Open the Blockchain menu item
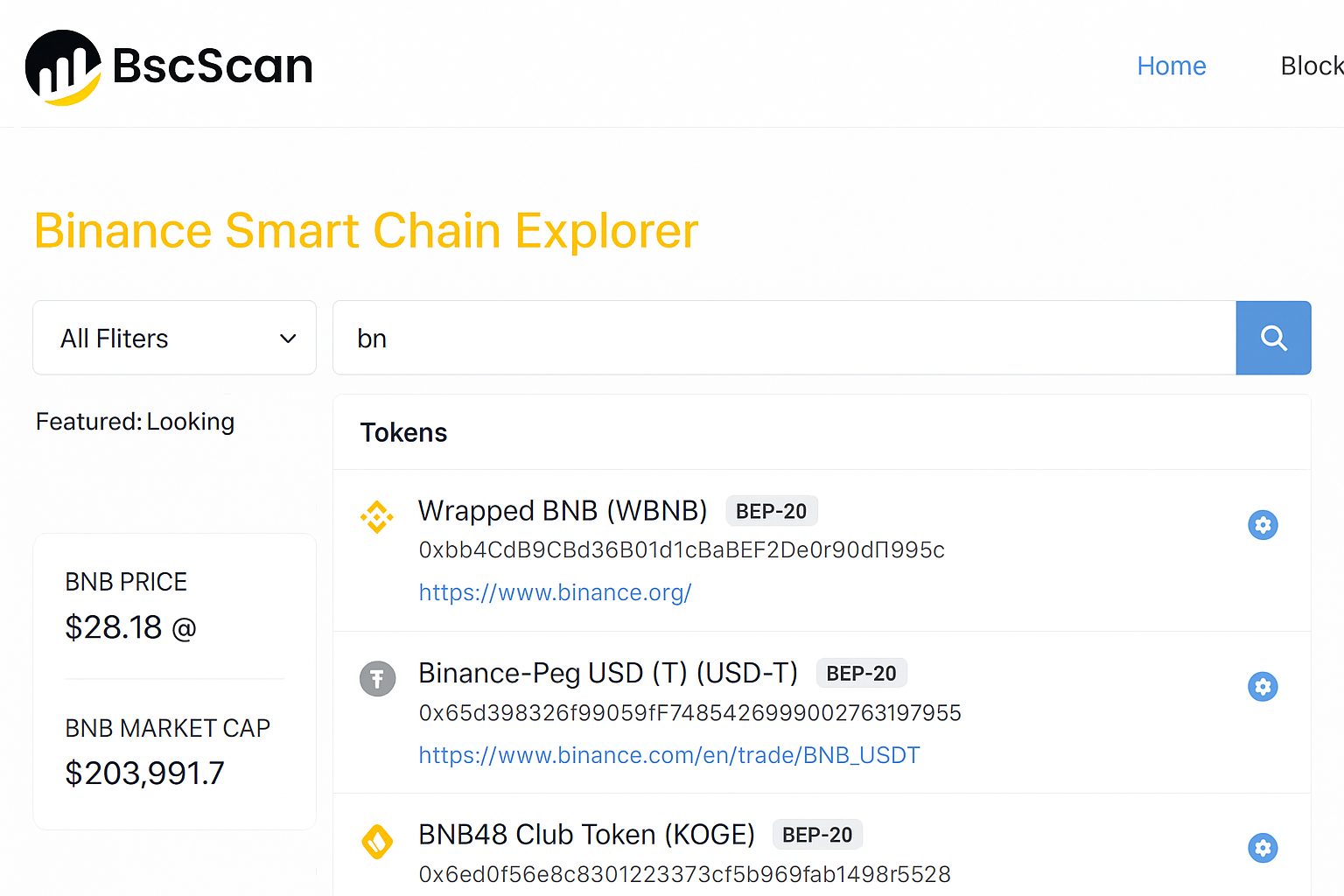 point(1311,66)
